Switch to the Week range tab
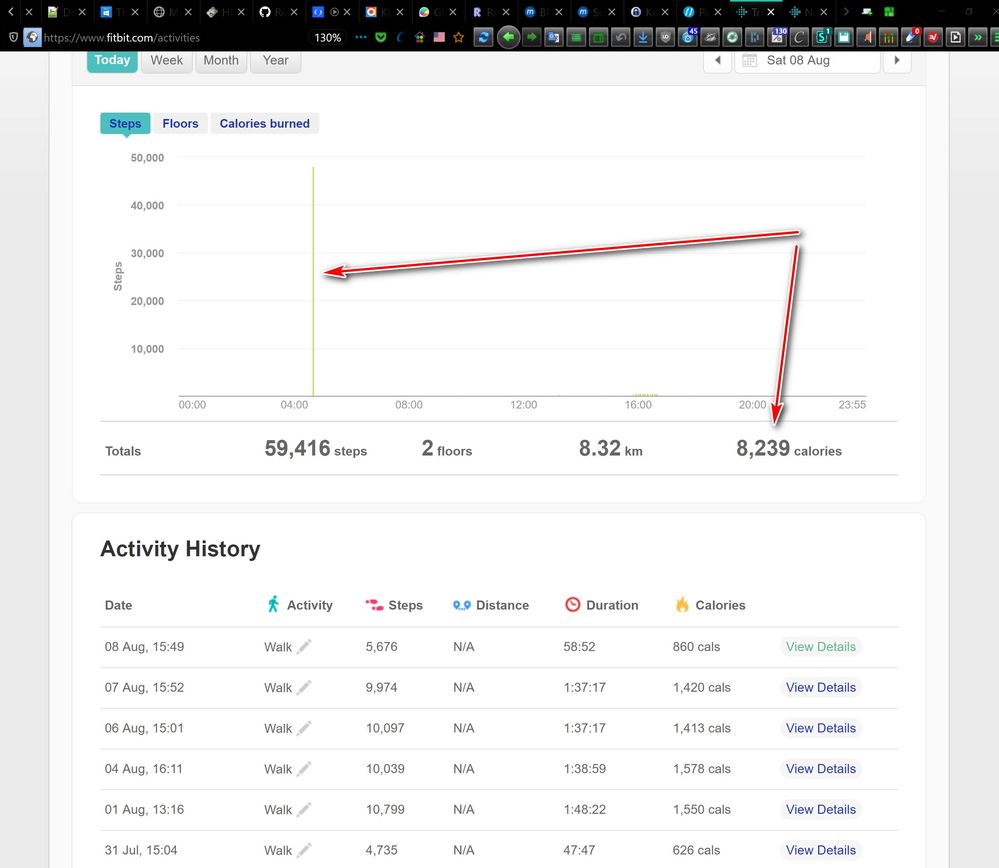This screenshot has width=999, height=868. click(166, 61)
